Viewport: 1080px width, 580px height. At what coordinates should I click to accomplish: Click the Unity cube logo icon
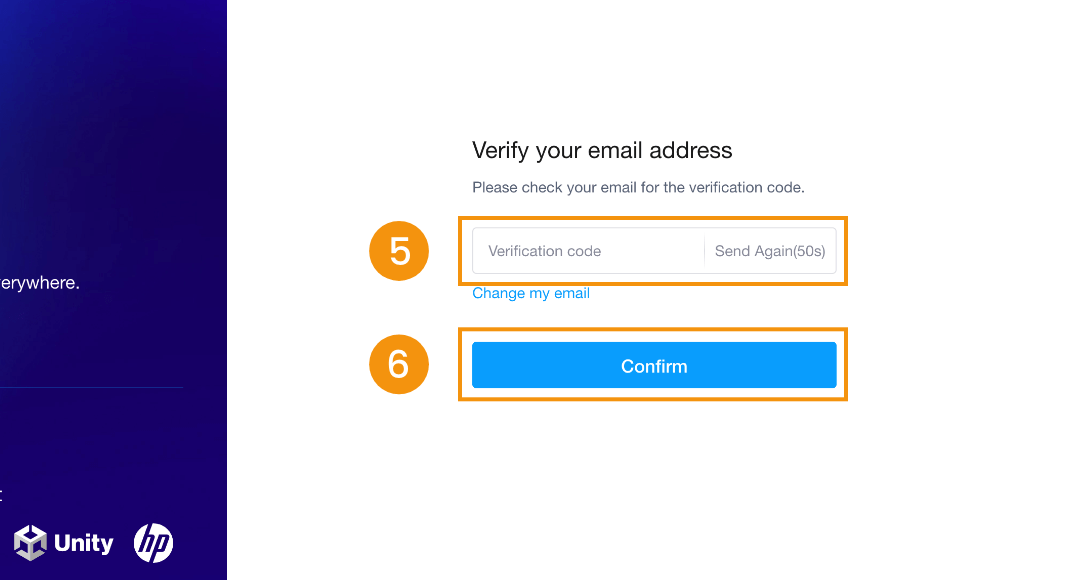tap(30, 543)
